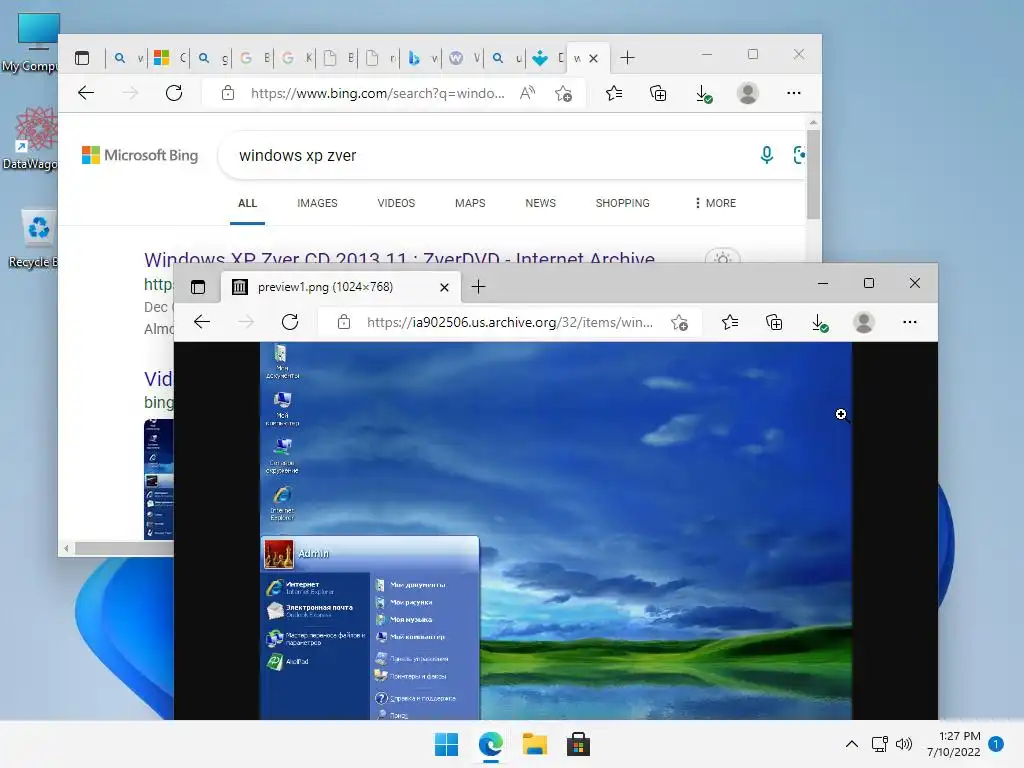The height and width of the screenshot is (768, 1024).
Task: Expand MORE search categories
Action: pos(715,203)
